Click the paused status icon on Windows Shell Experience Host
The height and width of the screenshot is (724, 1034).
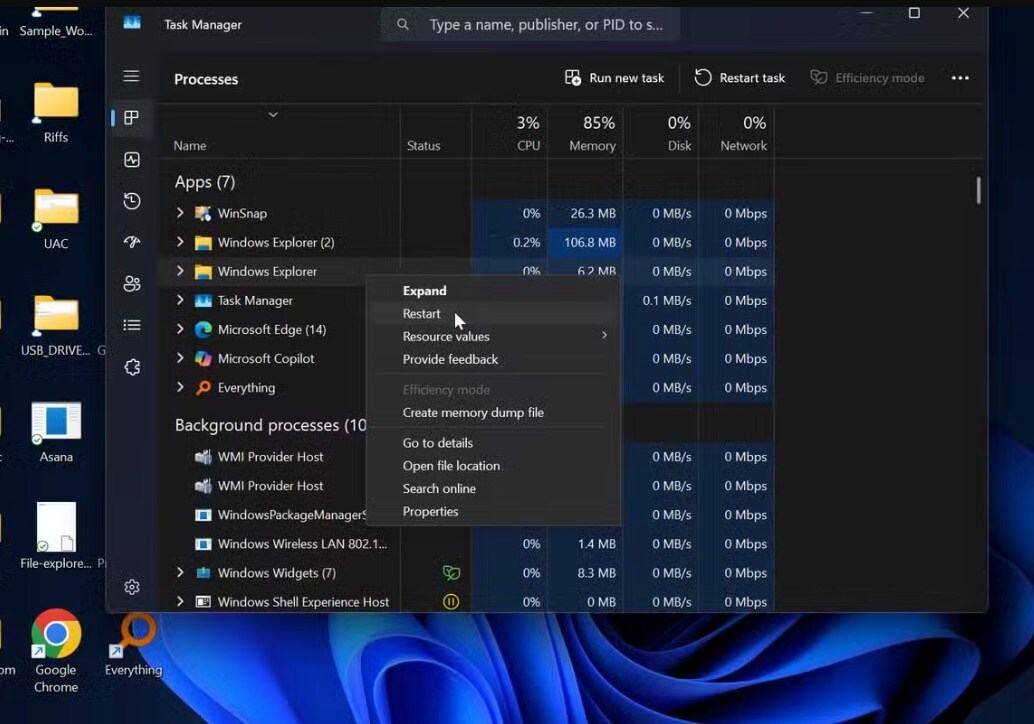(449, 601)
